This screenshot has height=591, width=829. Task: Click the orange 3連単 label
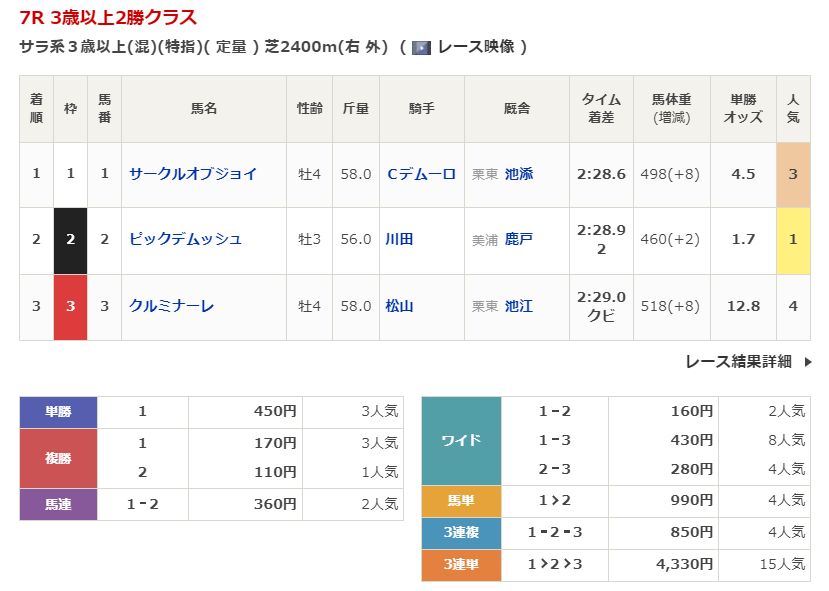(x=461, y=565)
